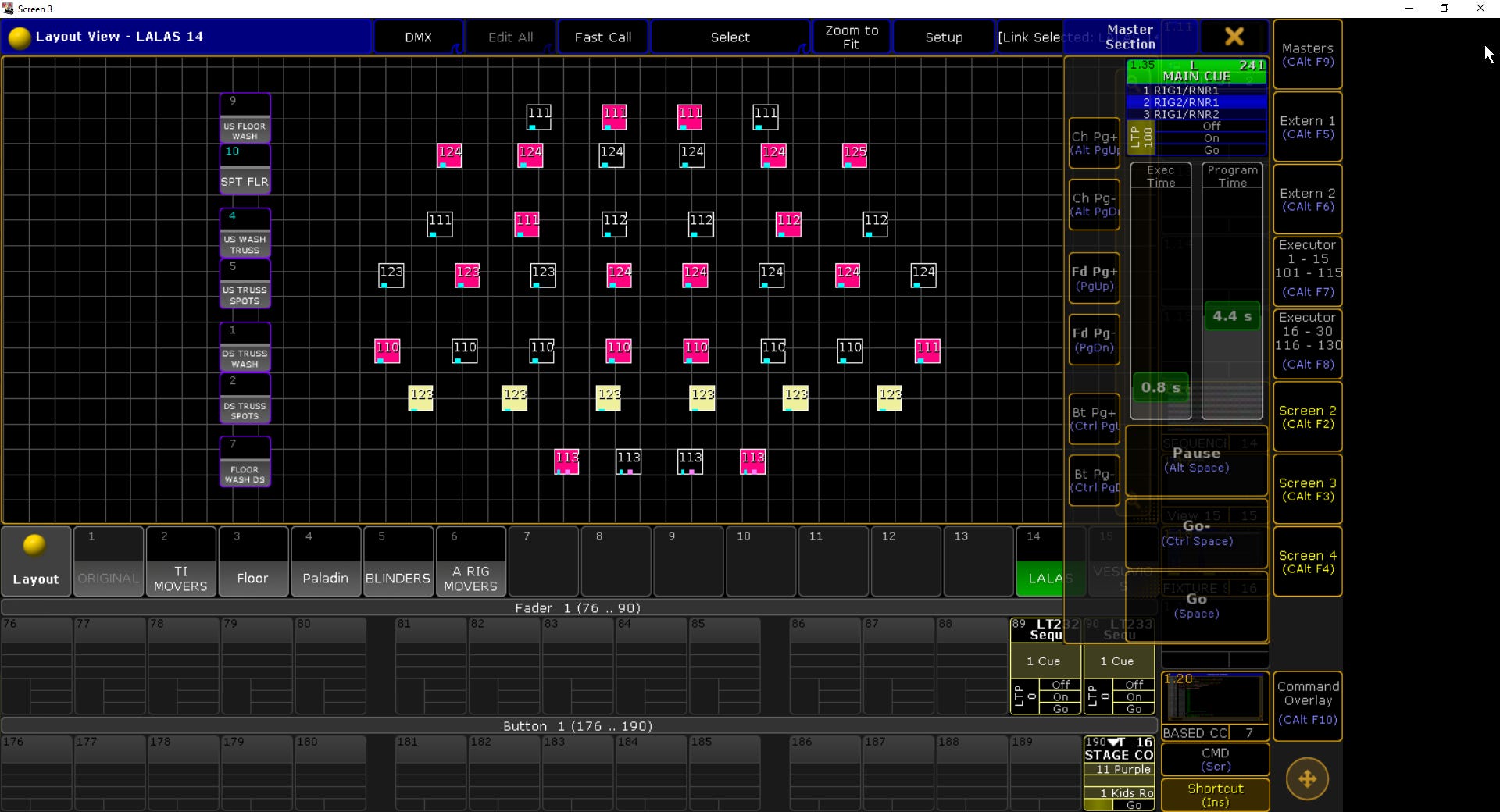Click the Layout pool header with yellow ball
1500x812 pixels.
(36, 561)
